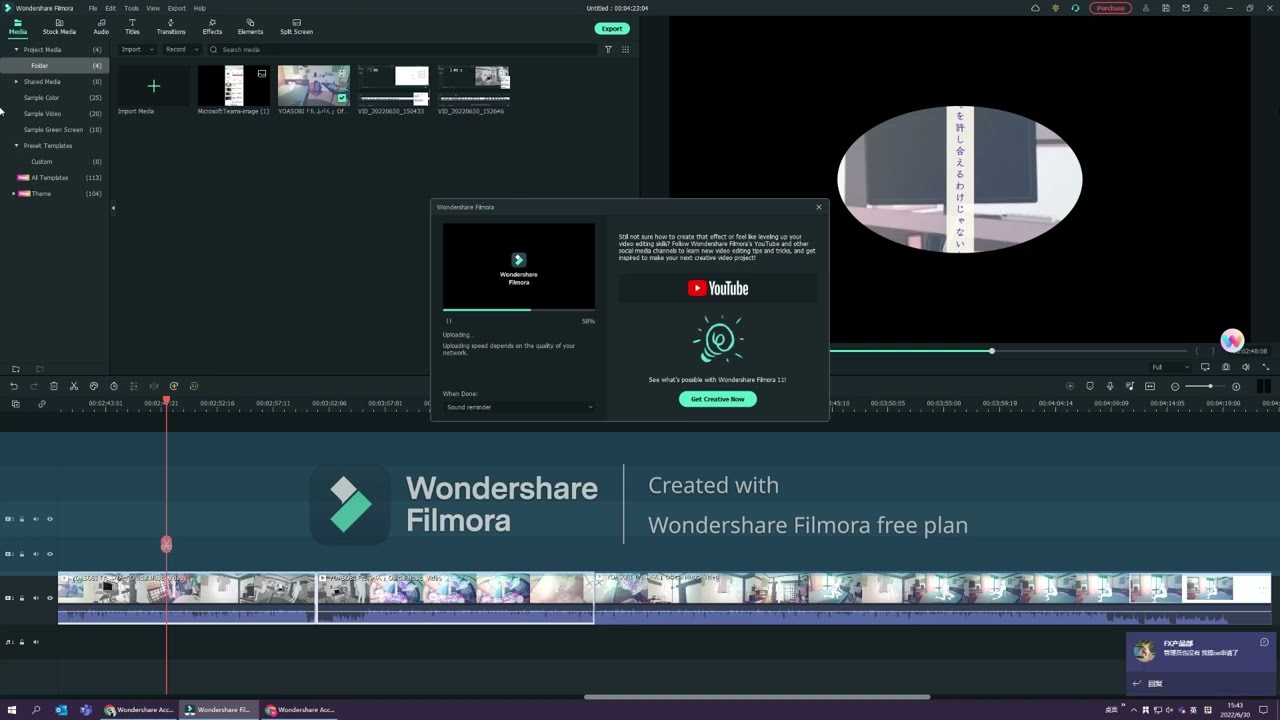This screenshot has height=720, width=1280.
Task: Click the timeline zoom out minus icon
Action: [x=1175, y=386]
